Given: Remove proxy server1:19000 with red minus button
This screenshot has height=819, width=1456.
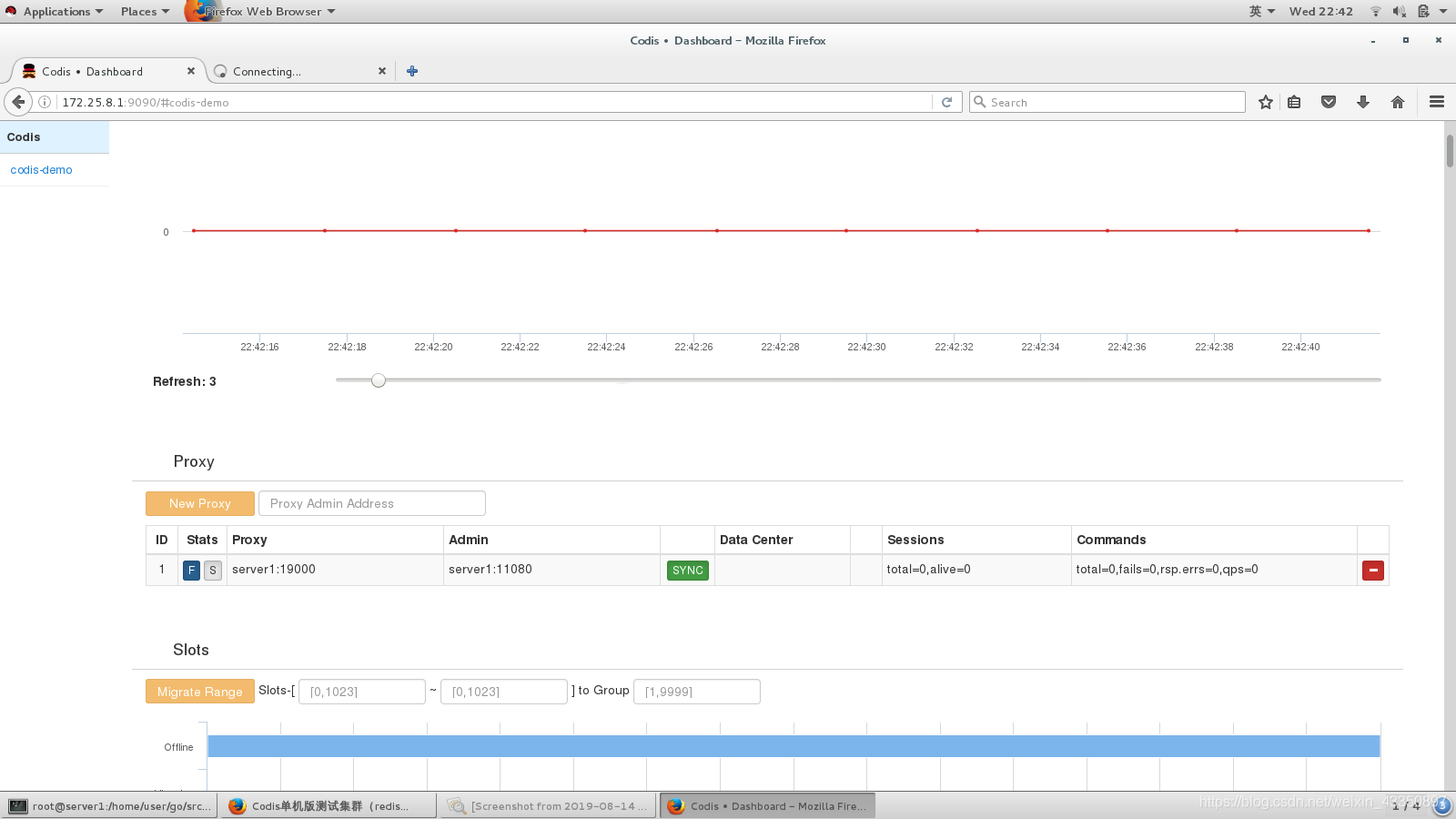Looking at the screenshot, I should (1373, 571).
